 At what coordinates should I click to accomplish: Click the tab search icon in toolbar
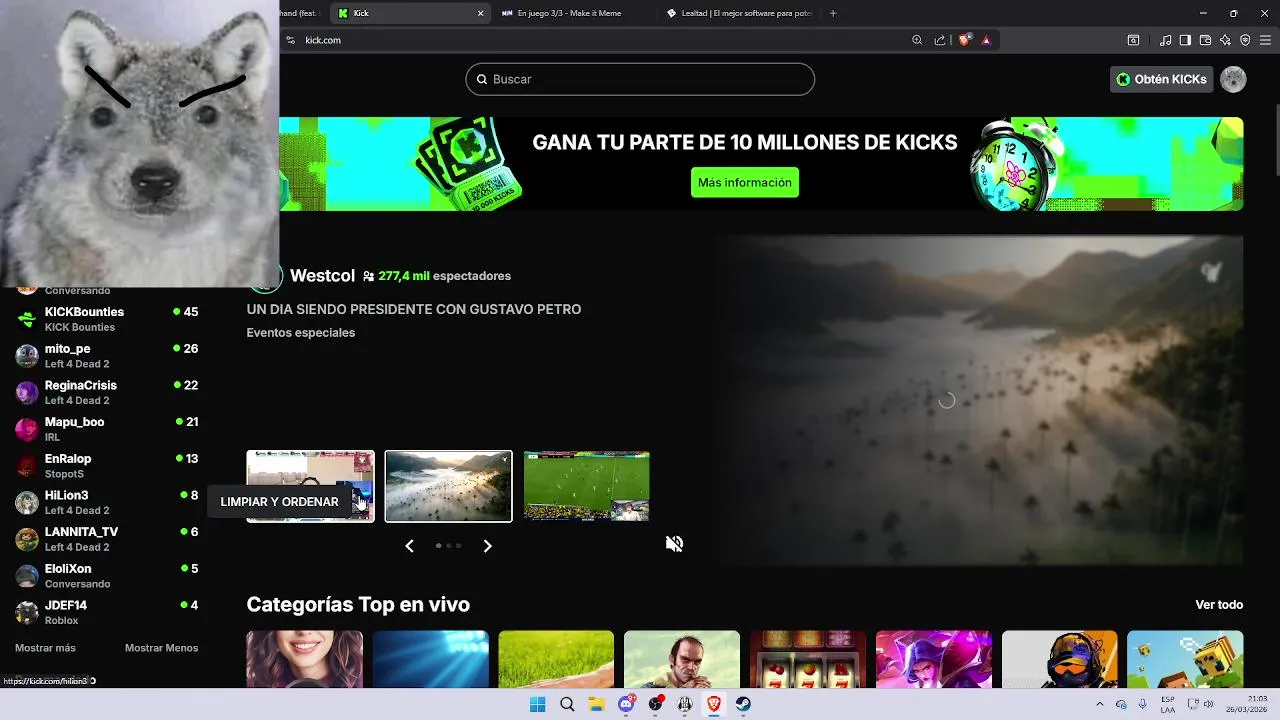click(1133, 40)
